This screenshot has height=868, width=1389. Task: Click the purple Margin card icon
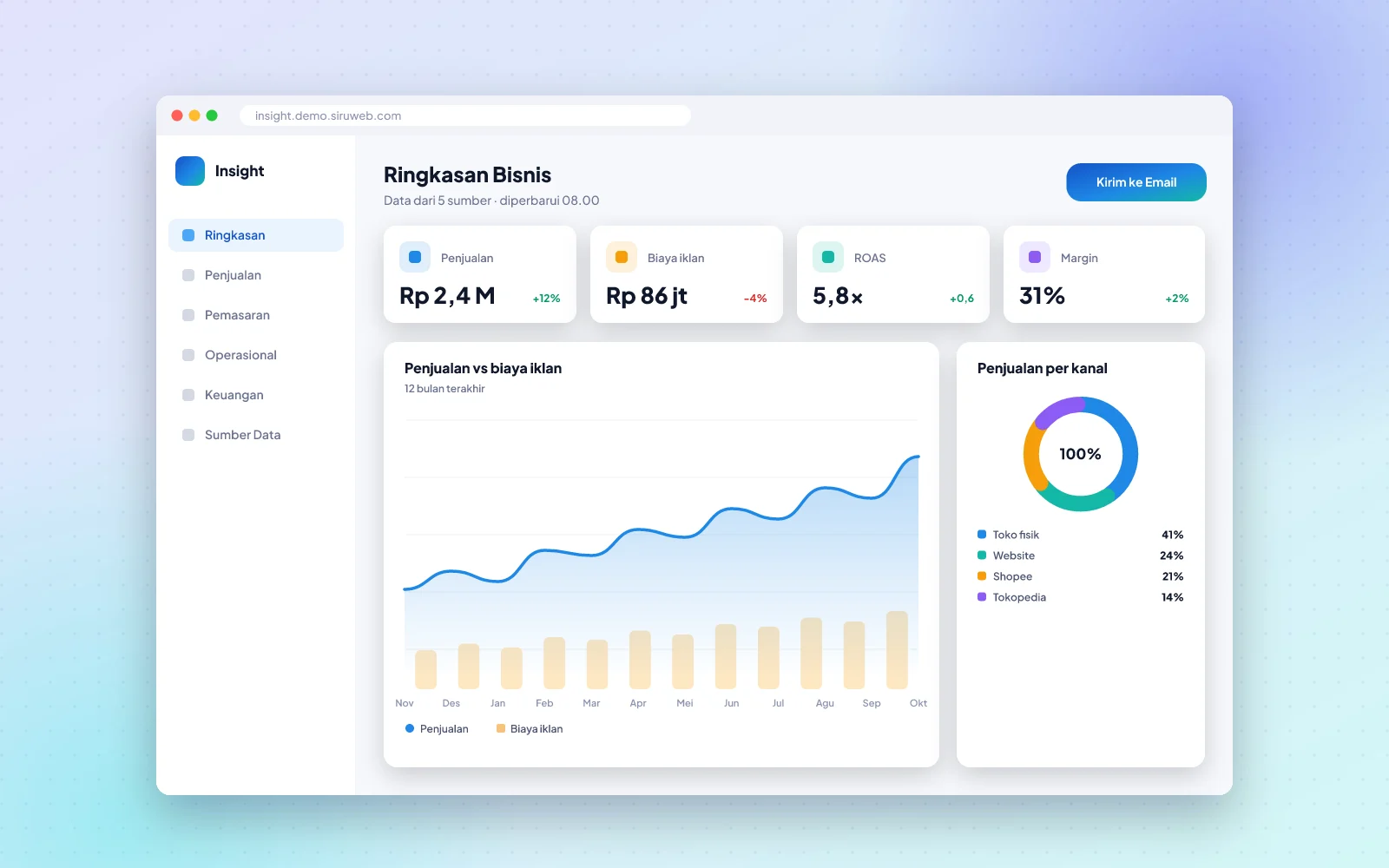(1035, 257)
